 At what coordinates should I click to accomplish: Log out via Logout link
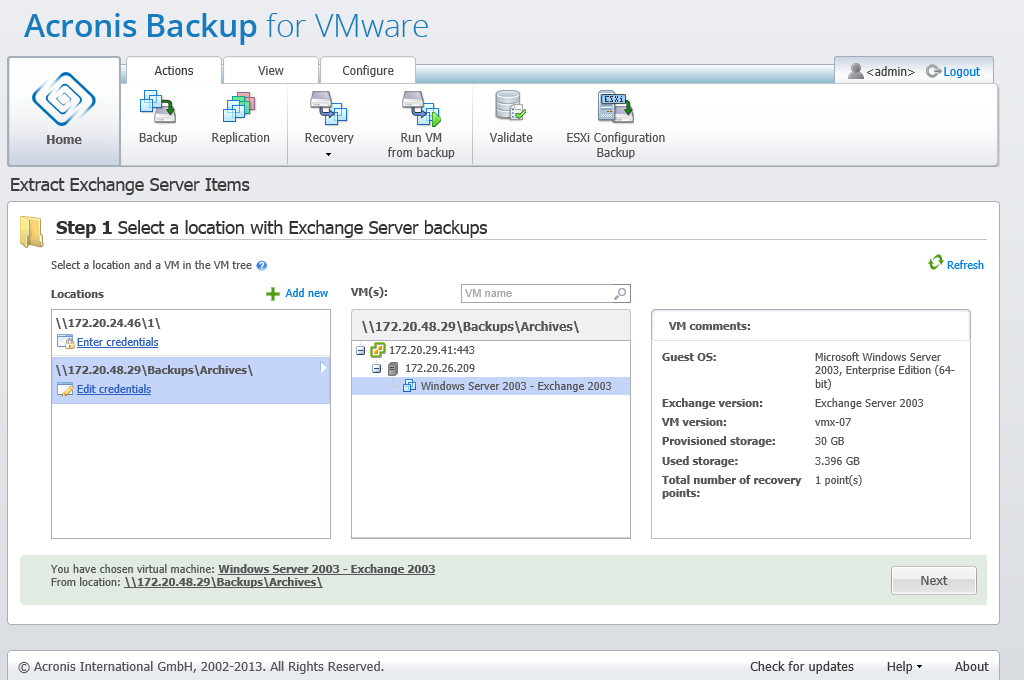(x=961, y=71)
